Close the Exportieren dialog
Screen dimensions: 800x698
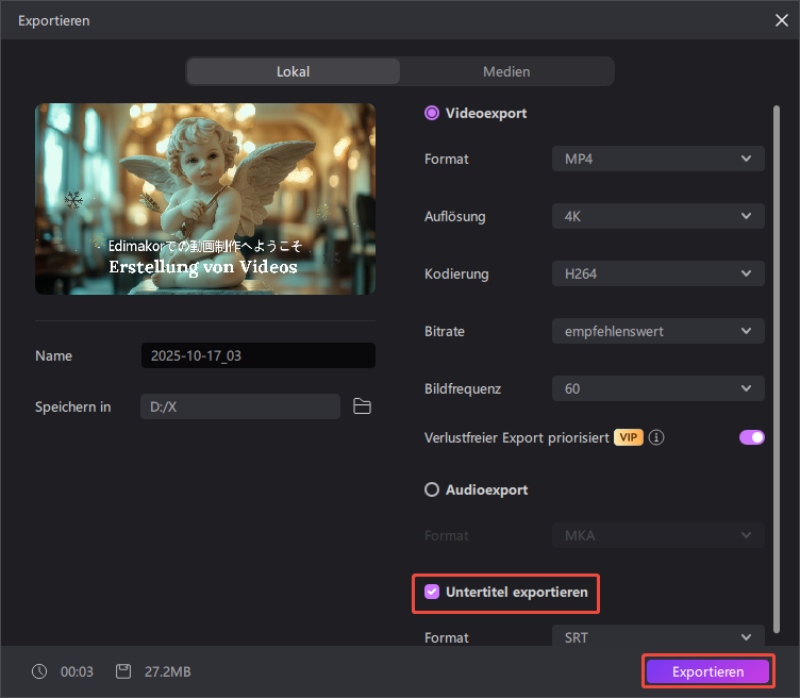click(x=781, y=20)
